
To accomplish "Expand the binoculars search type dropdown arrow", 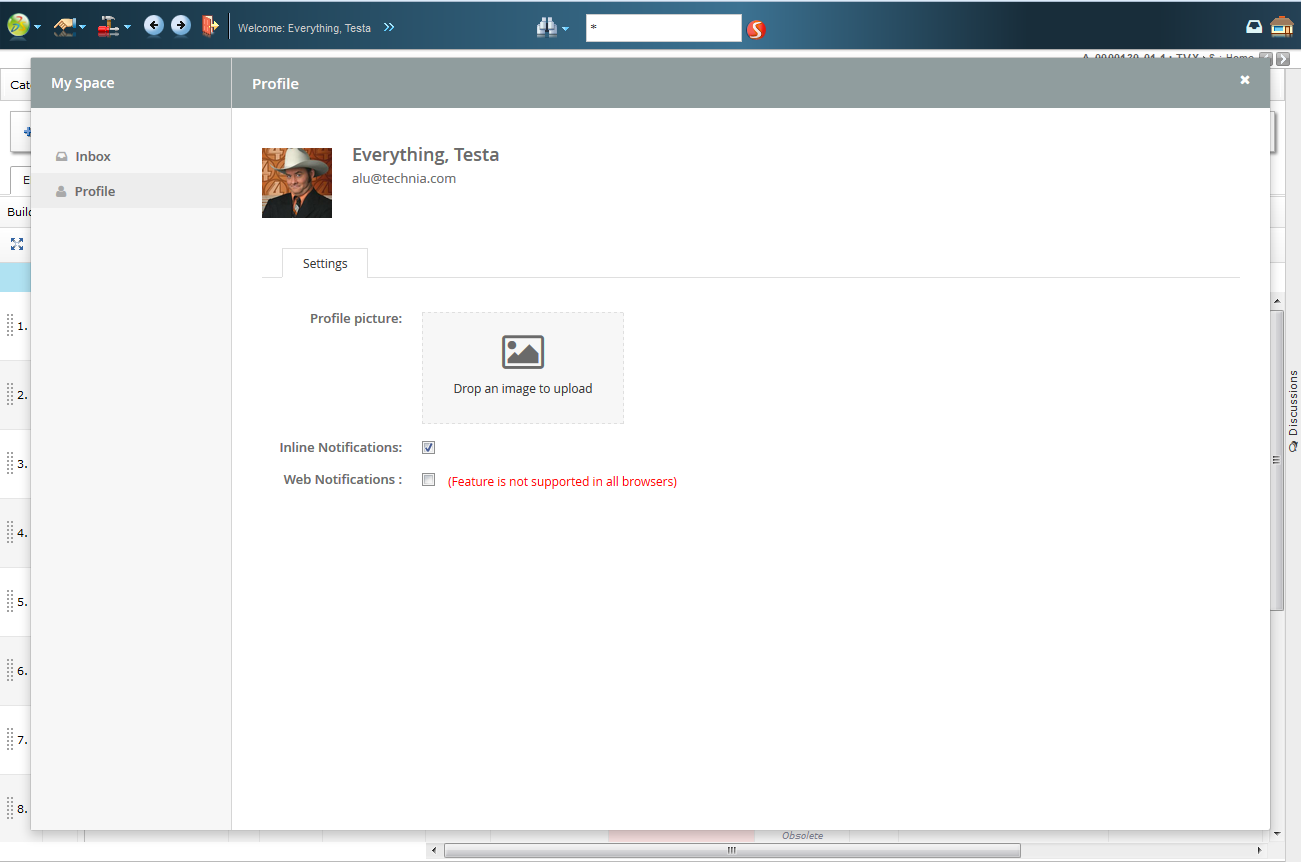I will pos(566,29).
